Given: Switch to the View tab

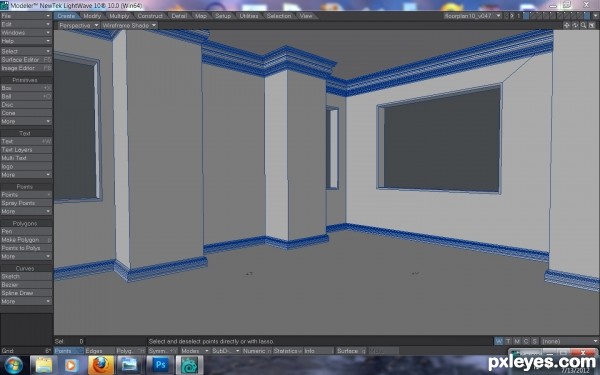Looking at the screenshot, I should pyautogui.click(x=306, y=16).
